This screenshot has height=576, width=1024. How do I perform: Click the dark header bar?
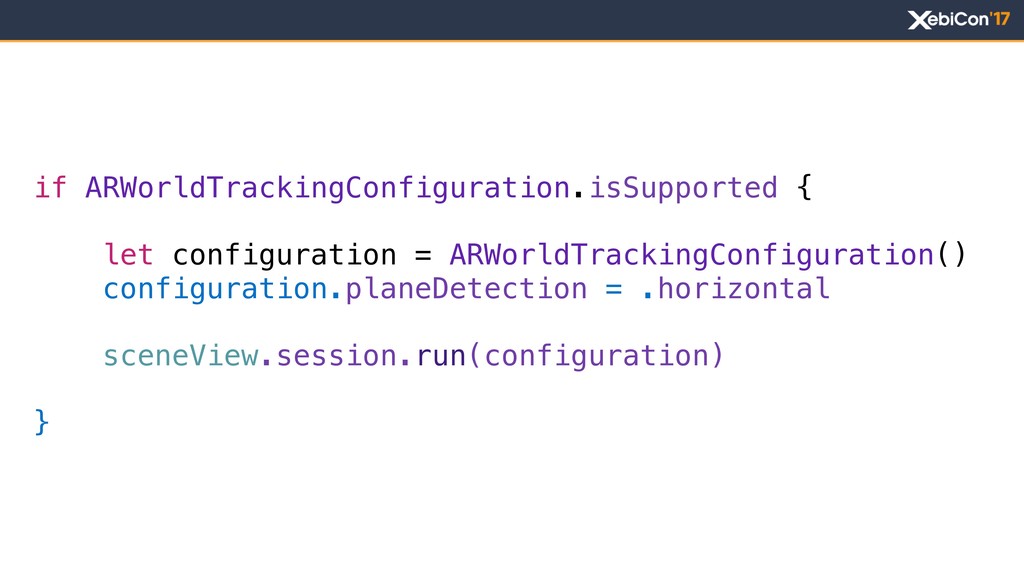click(x=512, y=20)
